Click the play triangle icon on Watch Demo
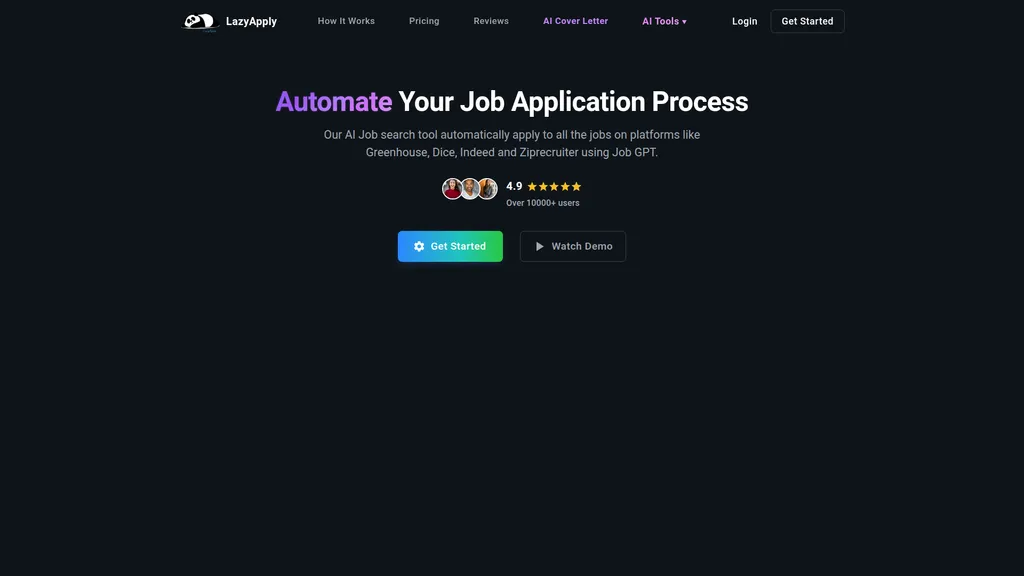This screenshot has height=576, width=1024. 539,246
